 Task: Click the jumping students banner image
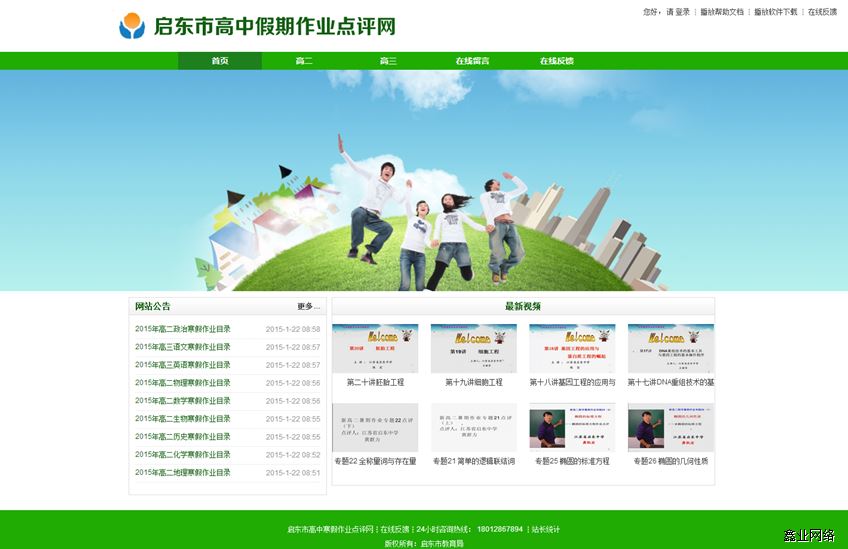[x=424, y=181]
